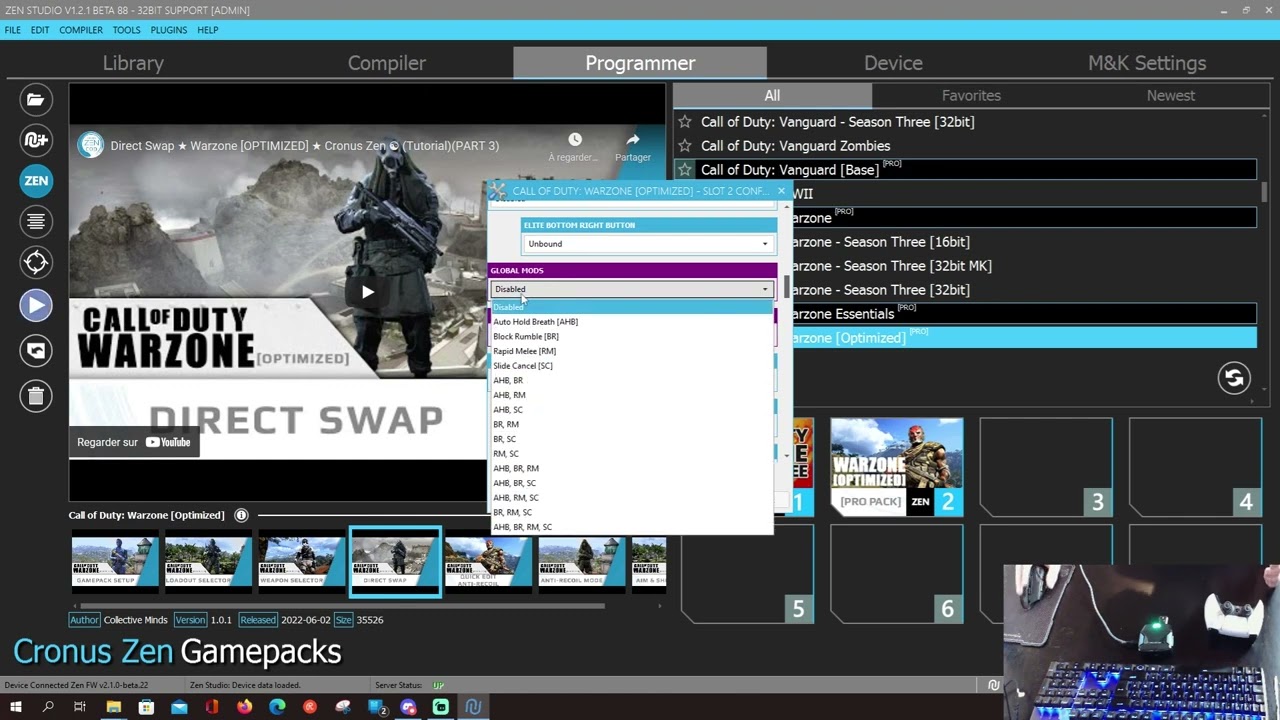Open Elite Bottom Right Button Unbound dropdown

coord(648,244)
